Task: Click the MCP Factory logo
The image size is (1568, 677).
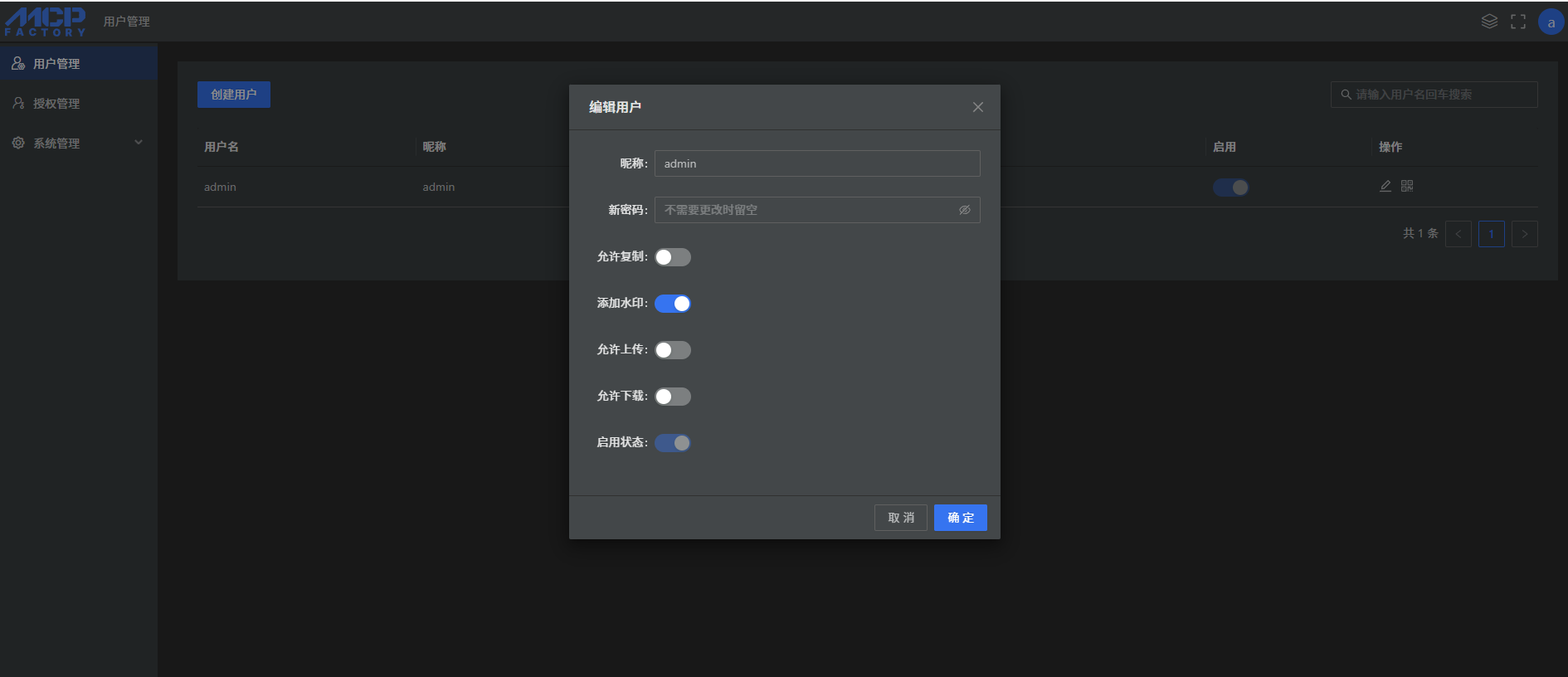Action: [x=46, y=22]
